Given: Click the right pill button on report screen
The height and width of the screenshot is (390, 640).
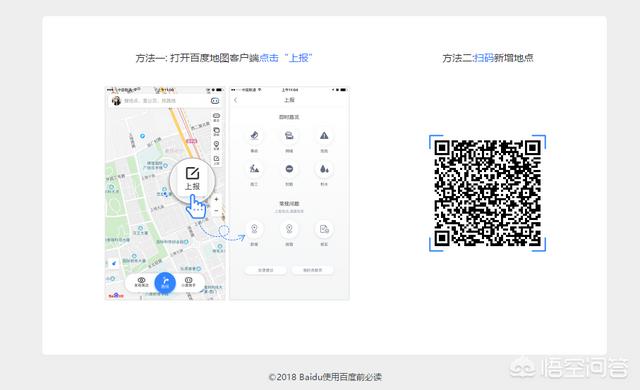Looking at the screenshot, I should (312, 270).
